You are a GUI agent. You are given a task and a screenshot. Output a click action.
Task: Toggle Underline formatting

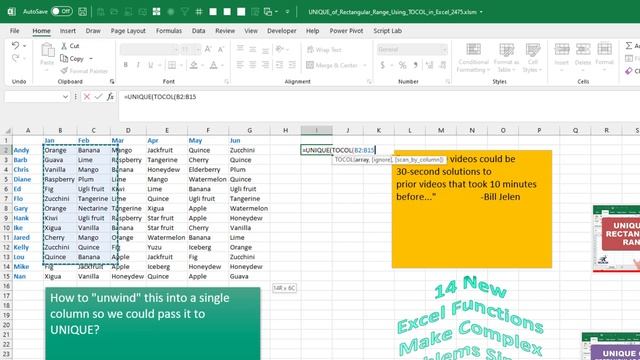point(151,65)
